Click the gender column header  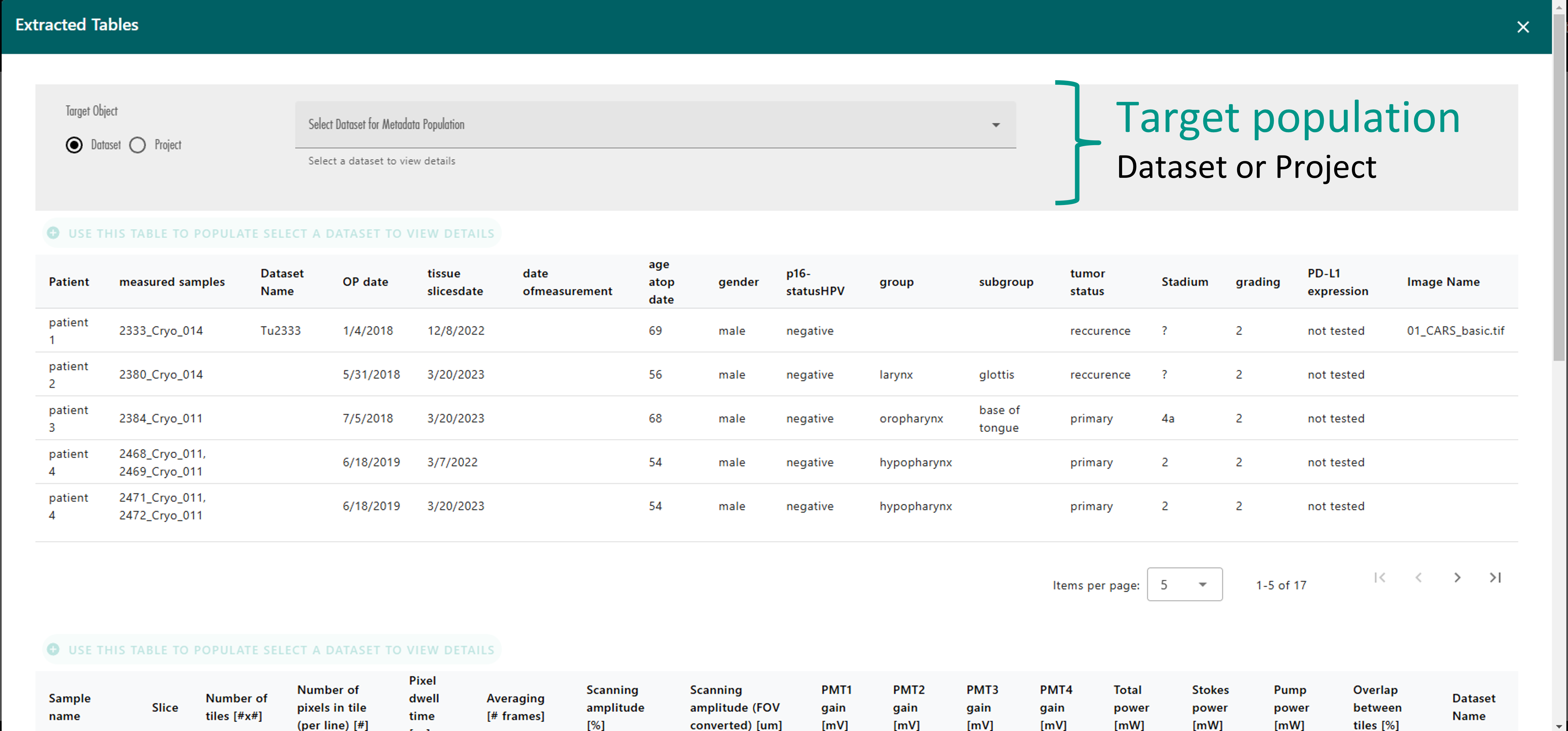pos(738,282)
